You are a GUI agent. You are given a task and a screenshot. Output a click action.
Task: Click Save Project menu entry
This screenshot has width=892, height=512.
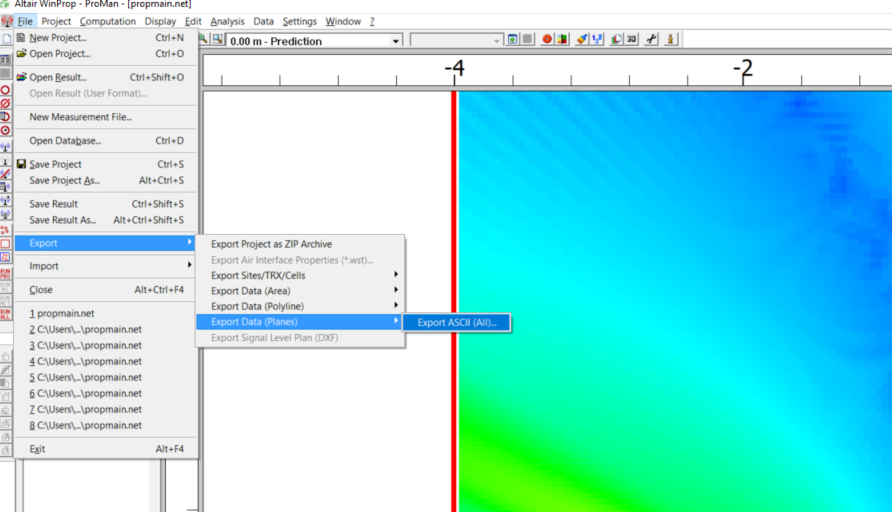[106, 164]
